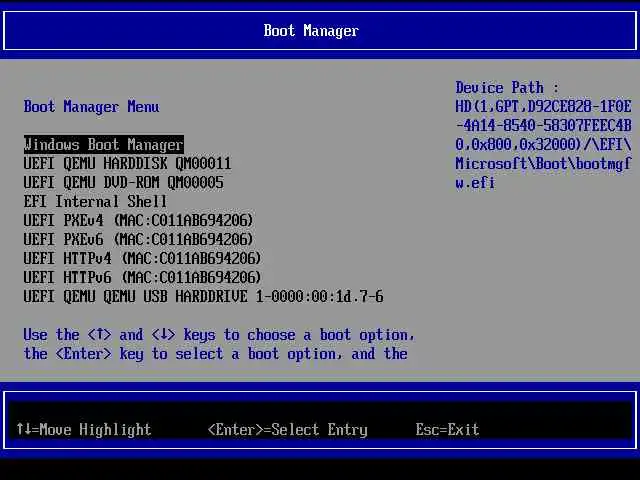Select UEFI HTTPv6 boot option
This screenshot has width=640, height=480.
[x=142, y=278]
